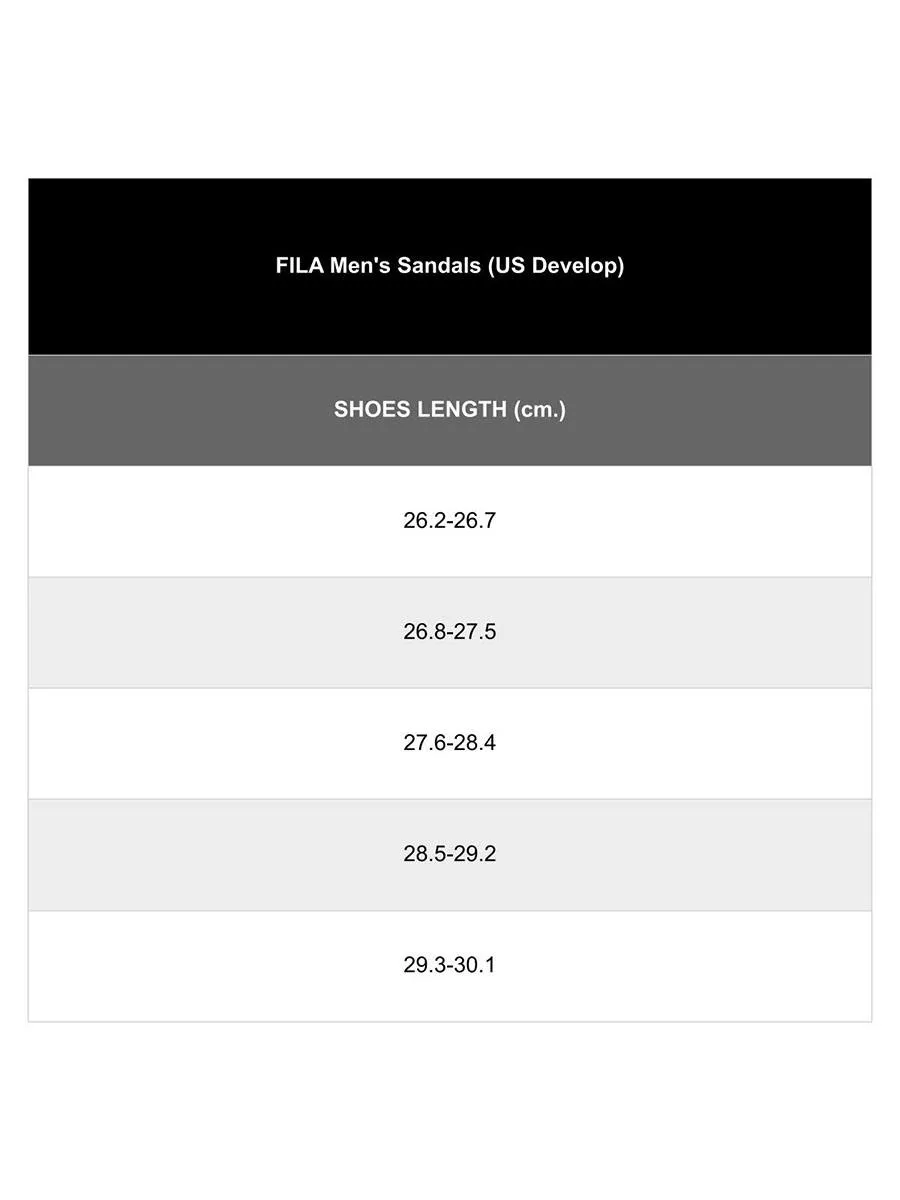Click the word SHOES in the subheader
900x1200 pixels.
(369, 410)
